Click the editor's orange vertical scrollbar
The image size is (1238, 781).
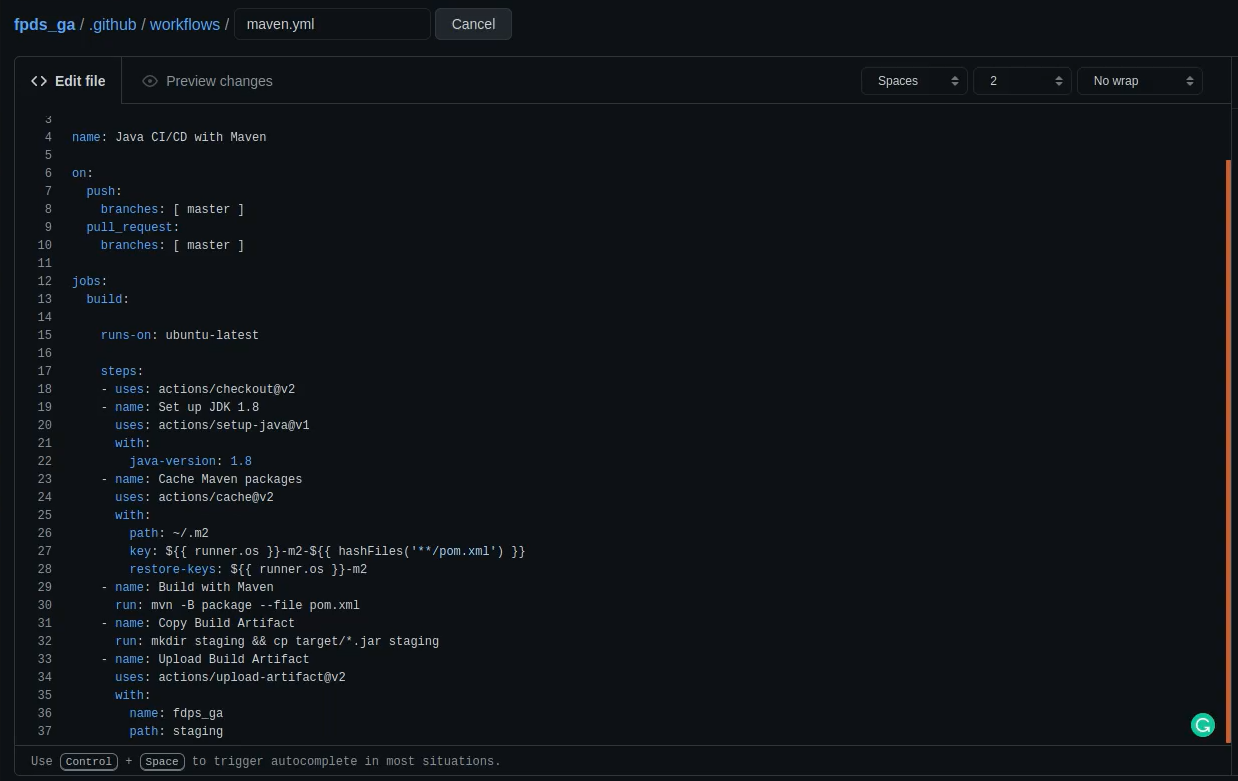pos(1229,450)
